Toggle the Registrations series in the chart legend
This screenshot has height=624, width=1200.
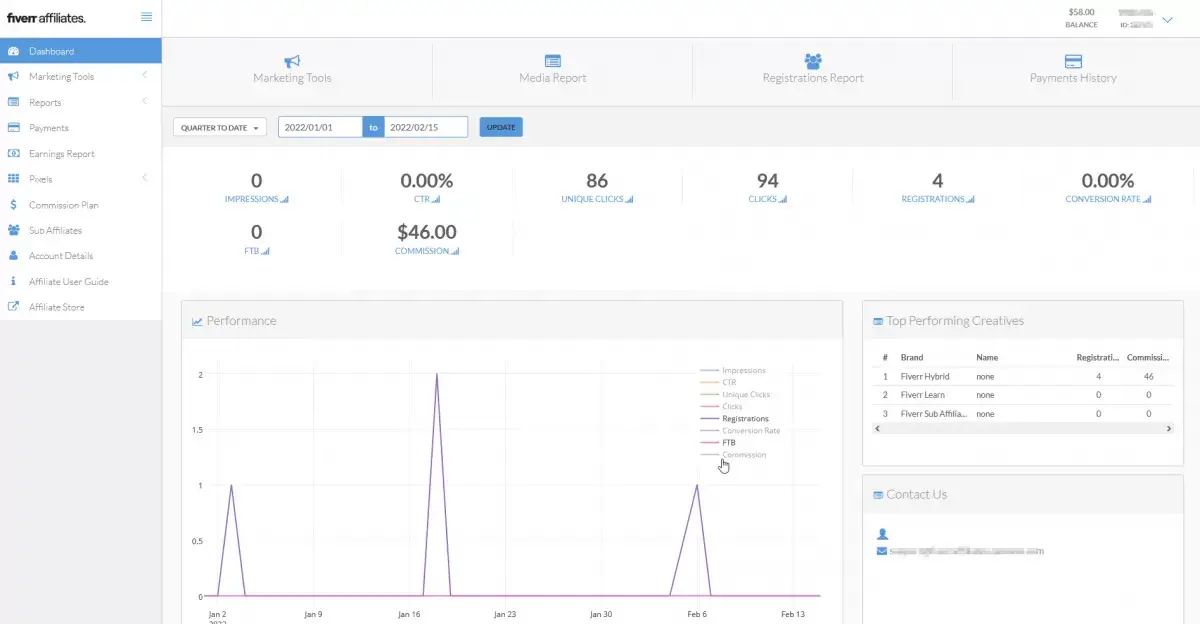click(744, 419)
